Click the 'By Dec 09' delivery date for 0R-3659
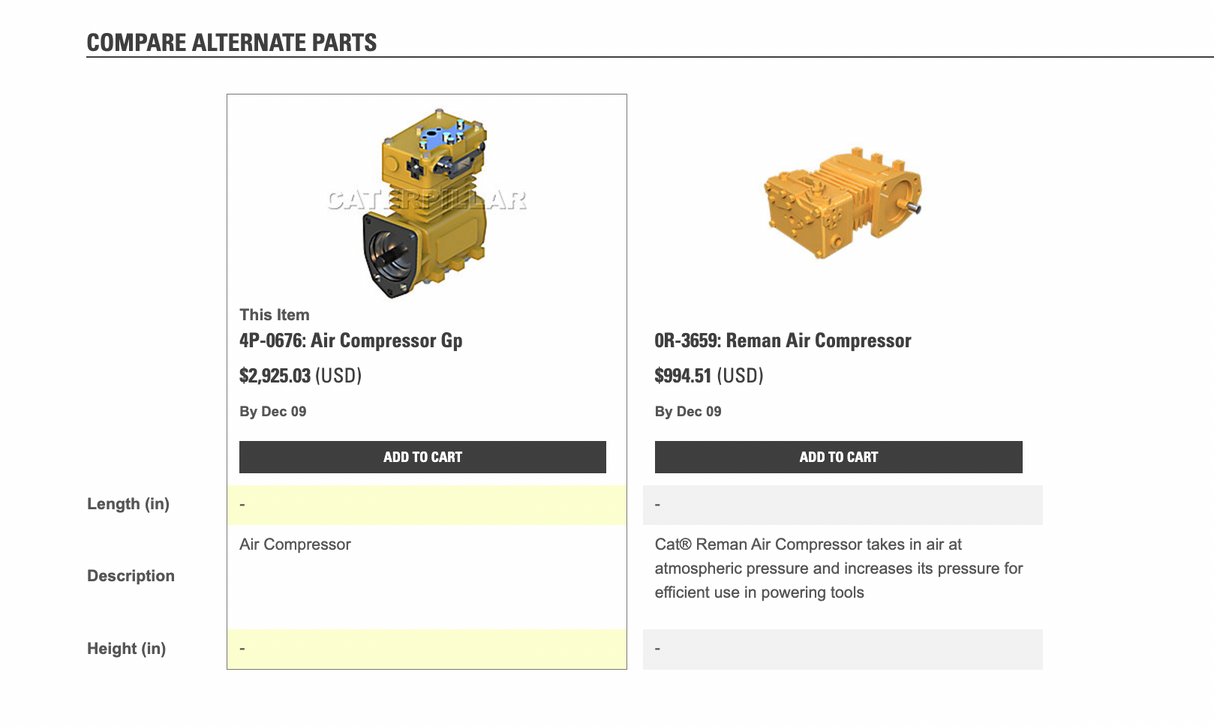 point(688,411)
